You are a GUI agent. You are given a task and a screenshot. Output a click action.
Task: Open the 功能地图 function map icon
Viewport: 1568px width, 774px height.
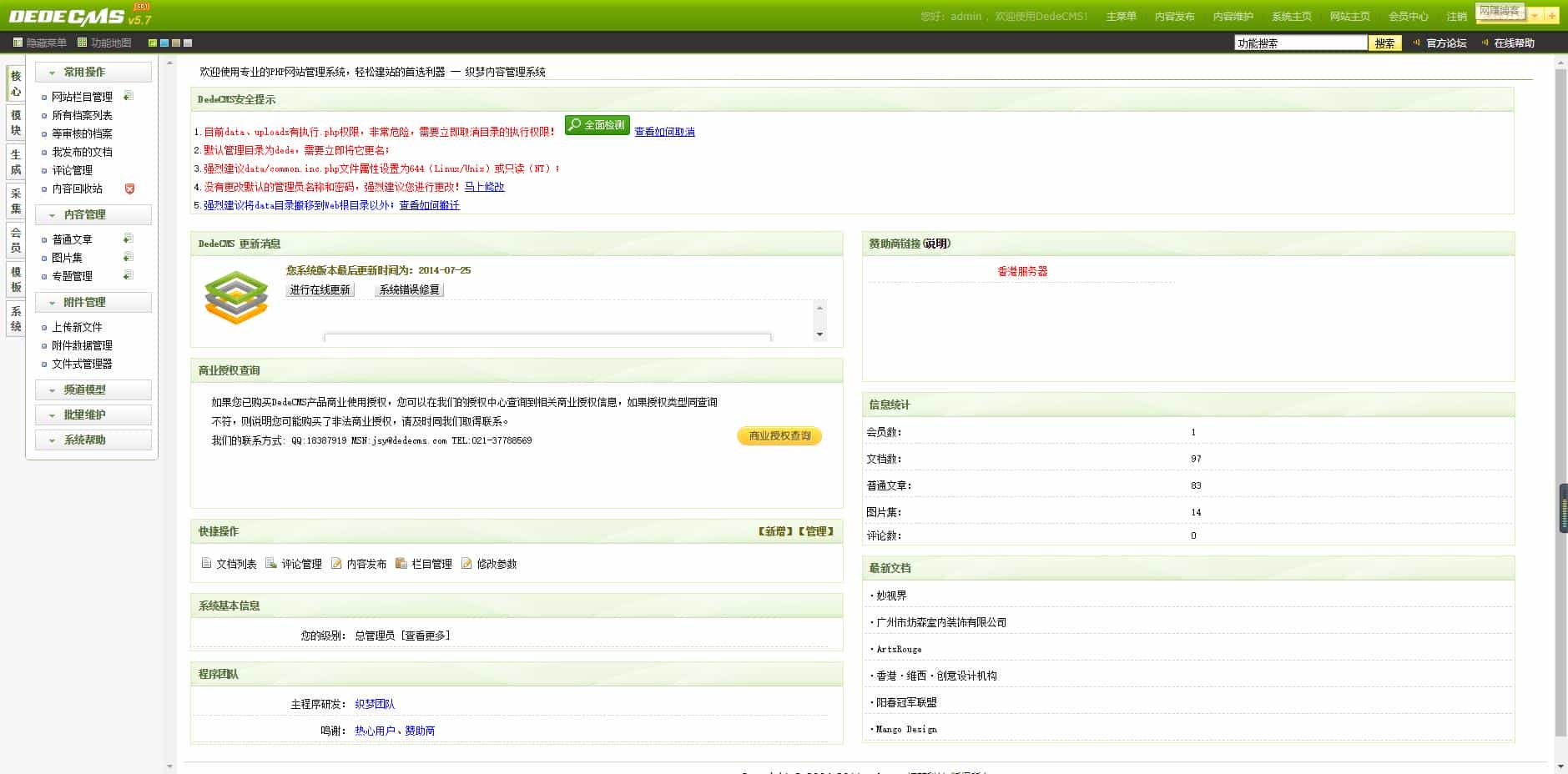click(x=82, y=43)
